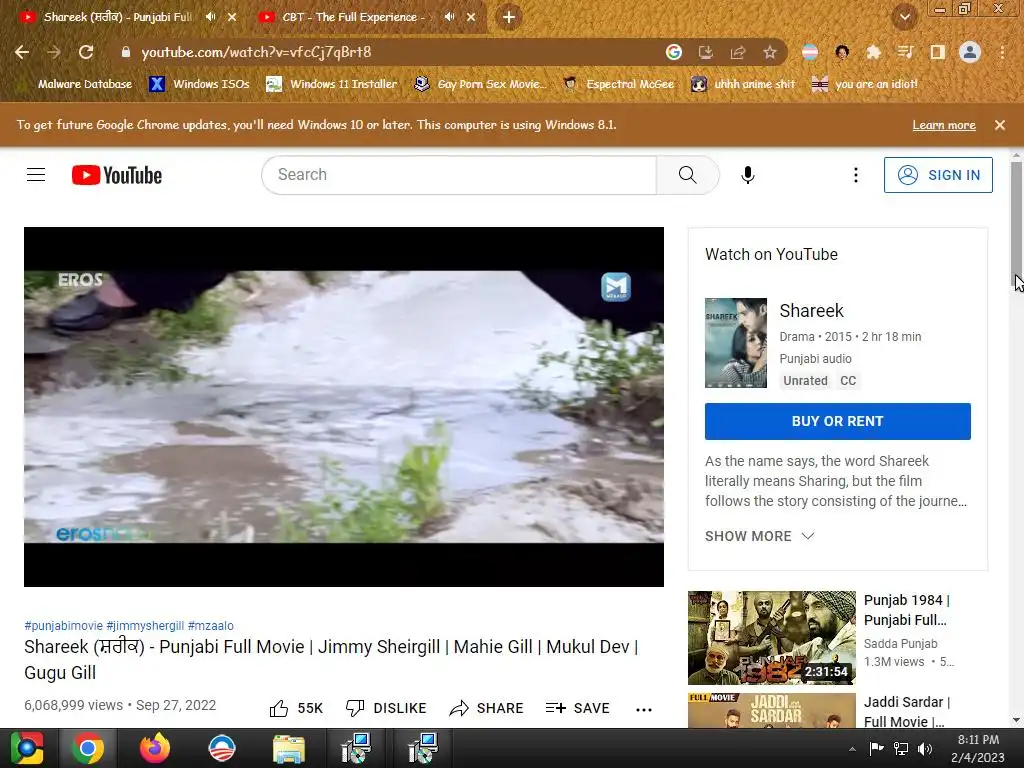Open the Malware Database bookmark

tap(77, 84)
